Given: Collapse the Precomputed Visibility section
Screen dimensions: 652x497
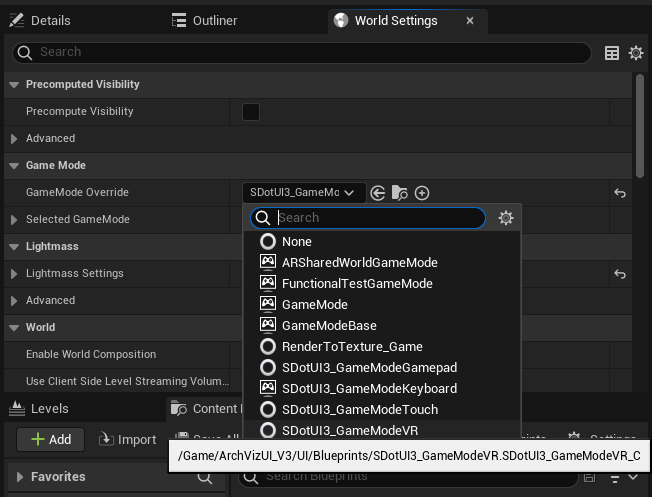Looking at the screenshot, I should [x=14, y=84].
